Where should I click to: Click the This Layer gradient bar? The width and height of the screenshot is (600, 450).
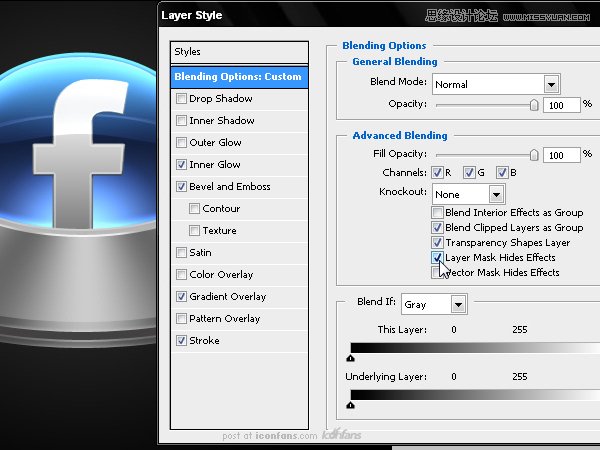(475, 348)
